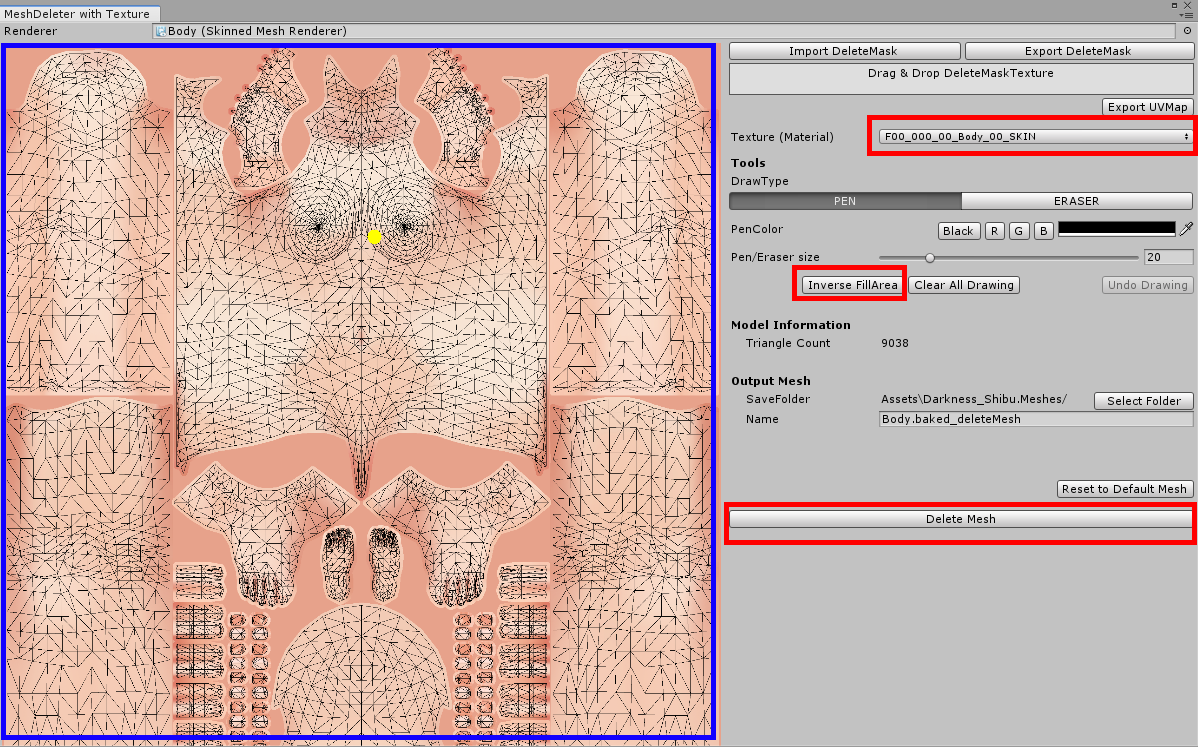Click the Drag & Drop DeleteMaskTexture area
Screen dimensions: 1198x747
pyautogui.click(x=961, y=79)
